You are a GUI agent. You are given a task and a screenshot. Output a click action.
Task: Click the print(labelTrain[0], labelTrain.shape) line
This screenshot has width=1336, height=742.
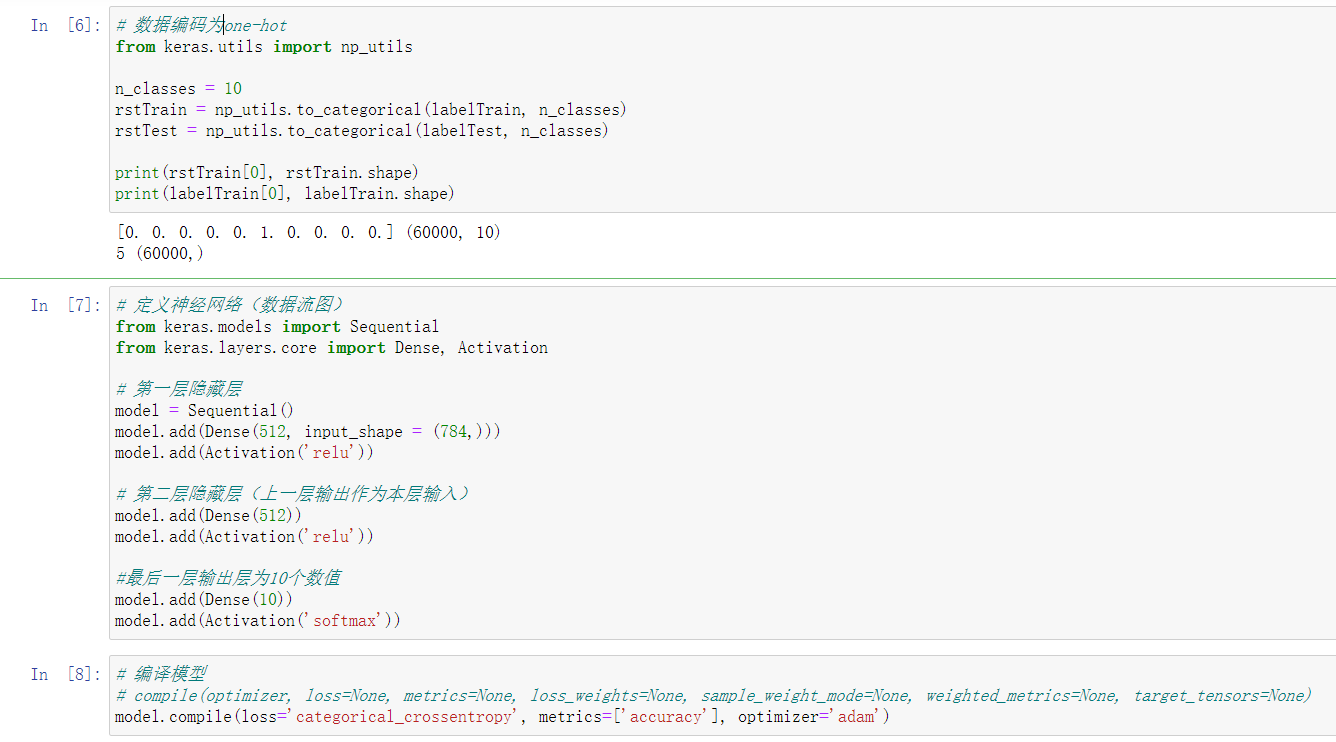coord(284,194)
